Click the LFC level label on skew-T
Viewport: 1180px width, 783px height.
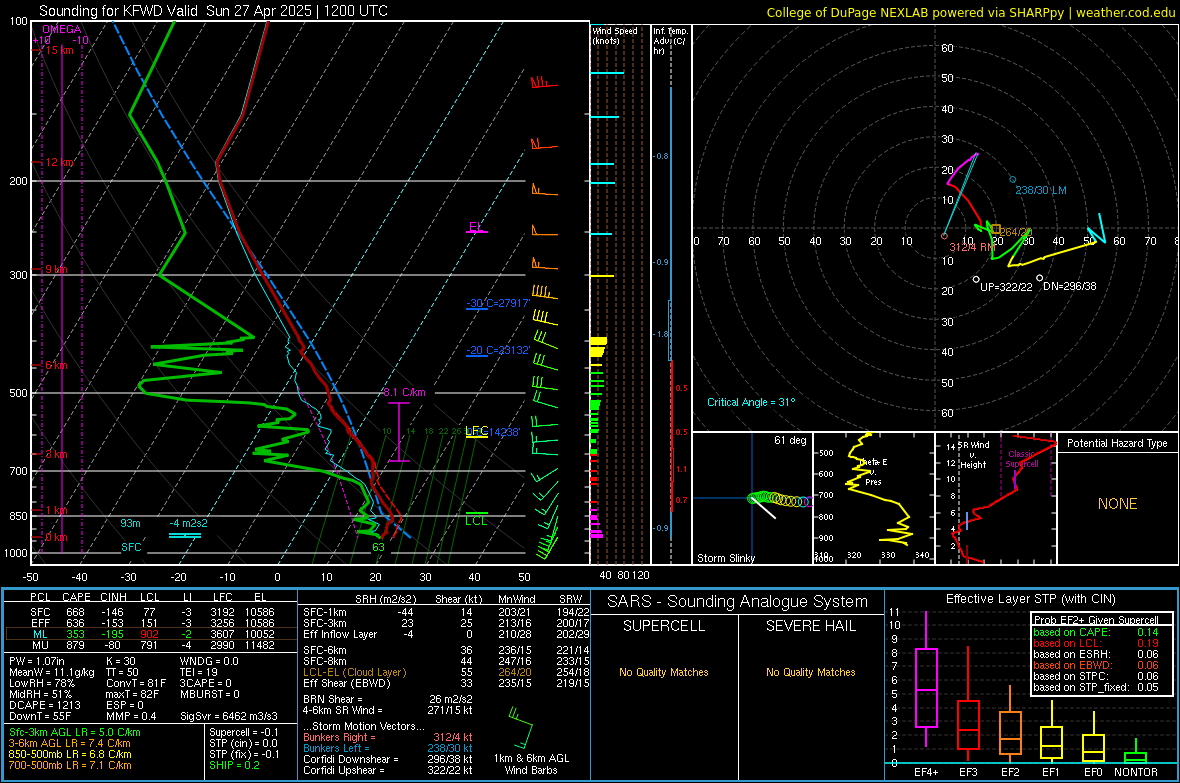476,431
